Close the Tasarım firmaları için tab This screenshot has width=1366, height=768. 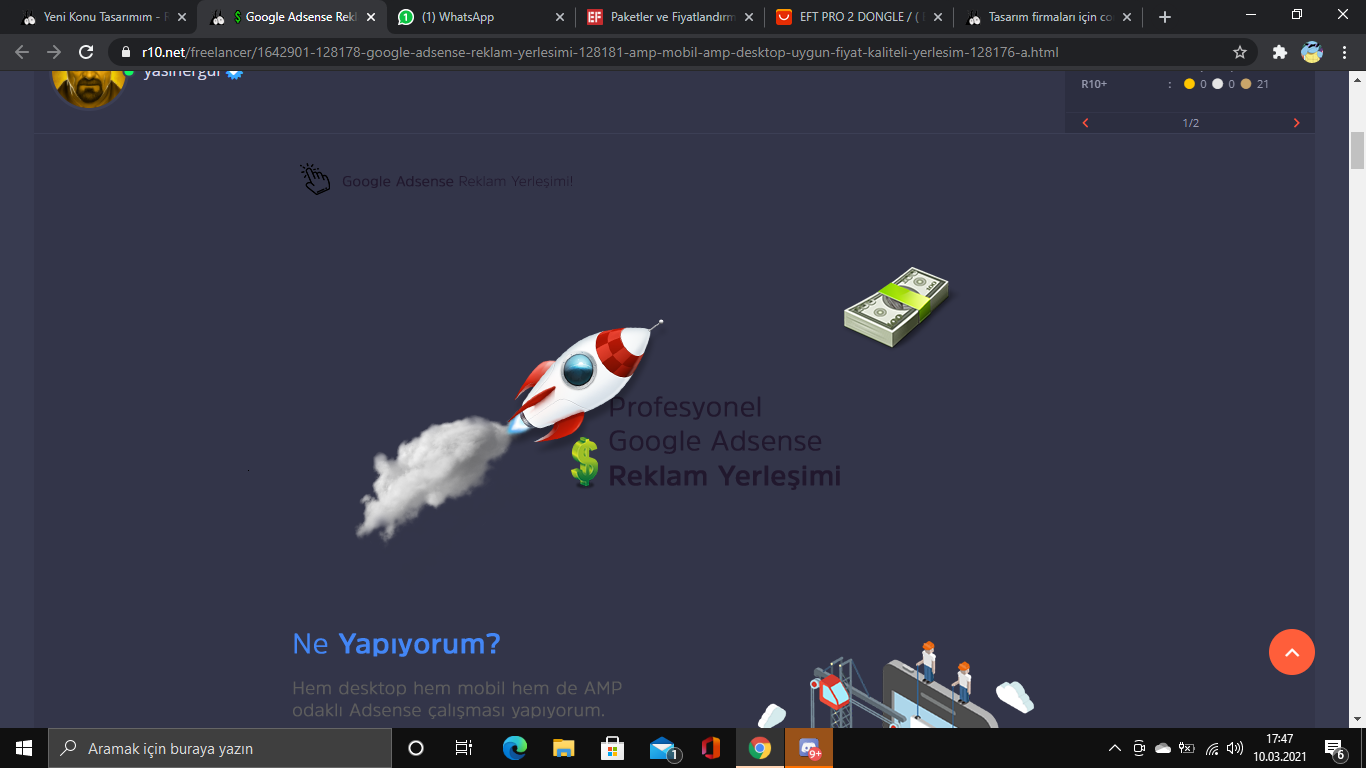pyautogui.click(x=1126, y=17)
